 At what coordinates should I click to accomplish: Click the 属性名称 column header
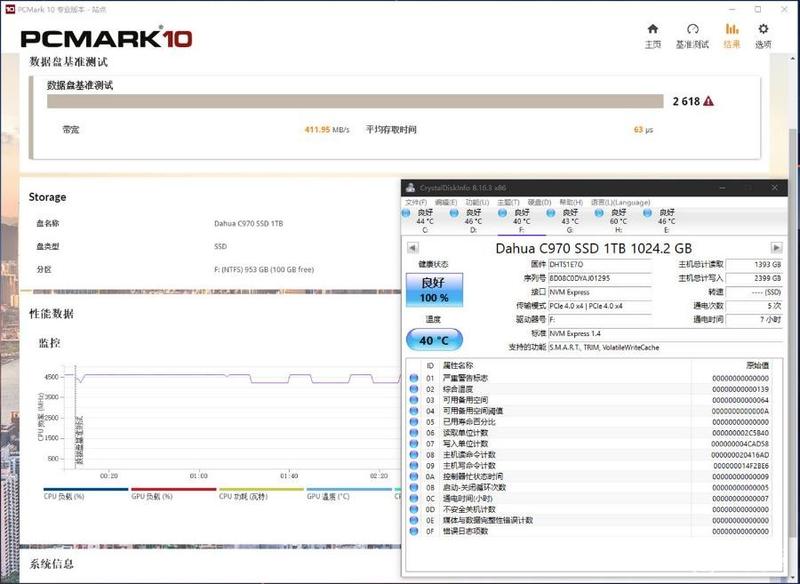pos(458,365)
